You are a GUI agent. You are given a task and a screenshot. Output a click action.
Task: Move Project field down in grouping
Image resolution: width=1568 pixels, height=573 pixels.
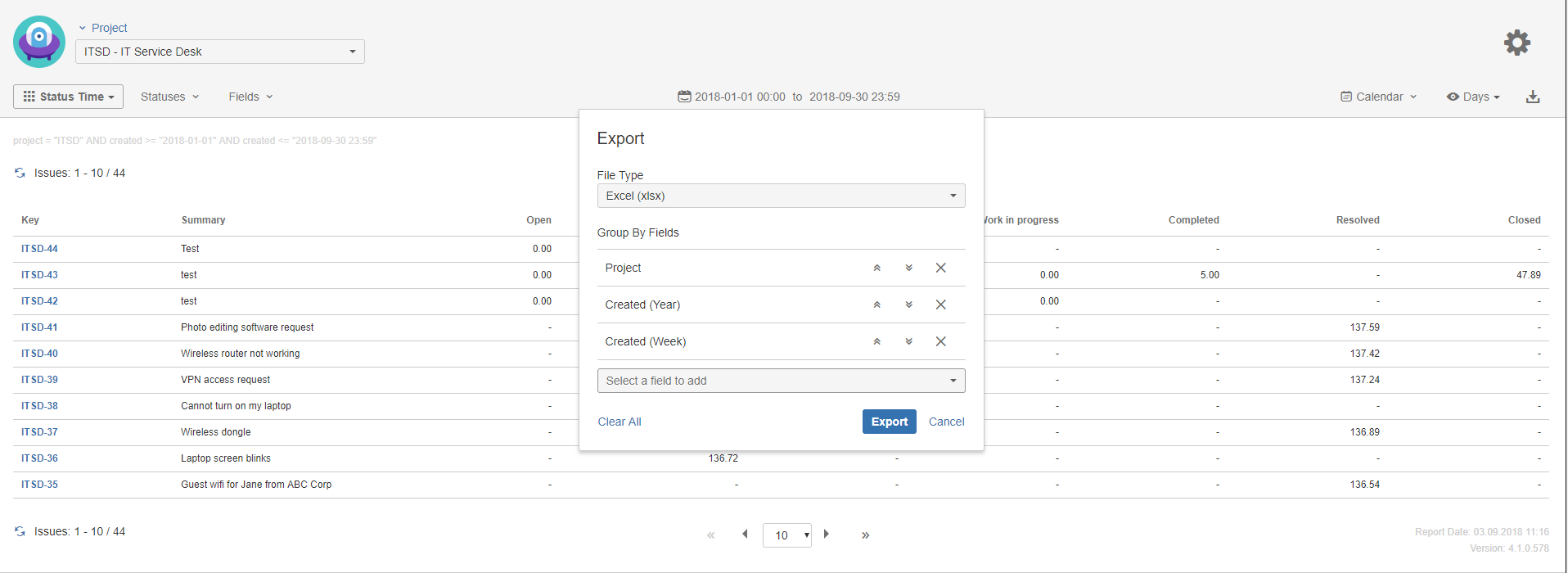[908, 268]
